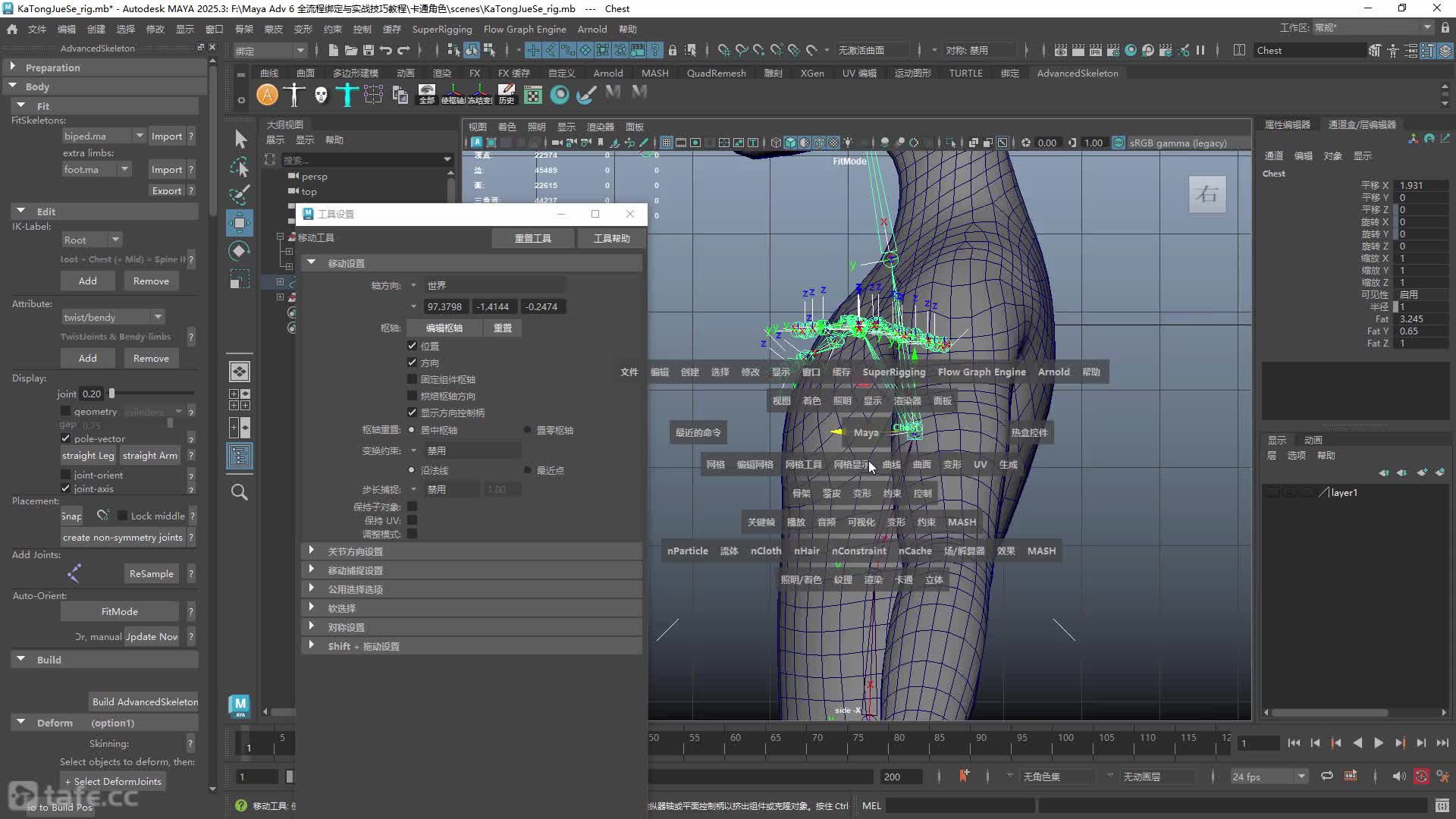Click the search magnifier icon in toolbox
This screenshot has width=1456, height=819.
pyautogui.click(x=240, y=492)
